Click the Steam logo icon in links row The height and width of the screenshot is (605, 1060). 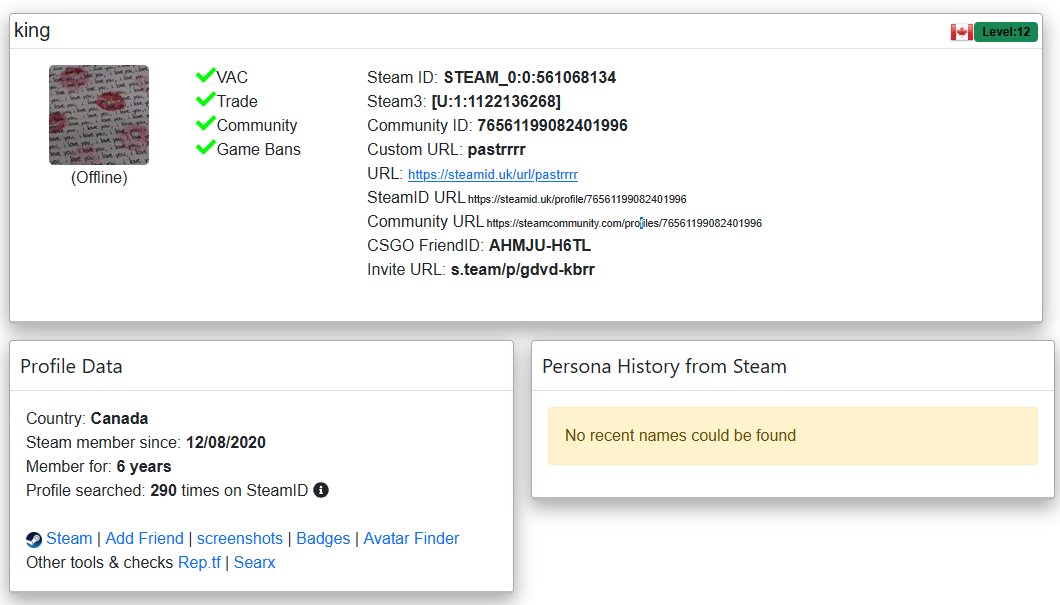(34, 539)
